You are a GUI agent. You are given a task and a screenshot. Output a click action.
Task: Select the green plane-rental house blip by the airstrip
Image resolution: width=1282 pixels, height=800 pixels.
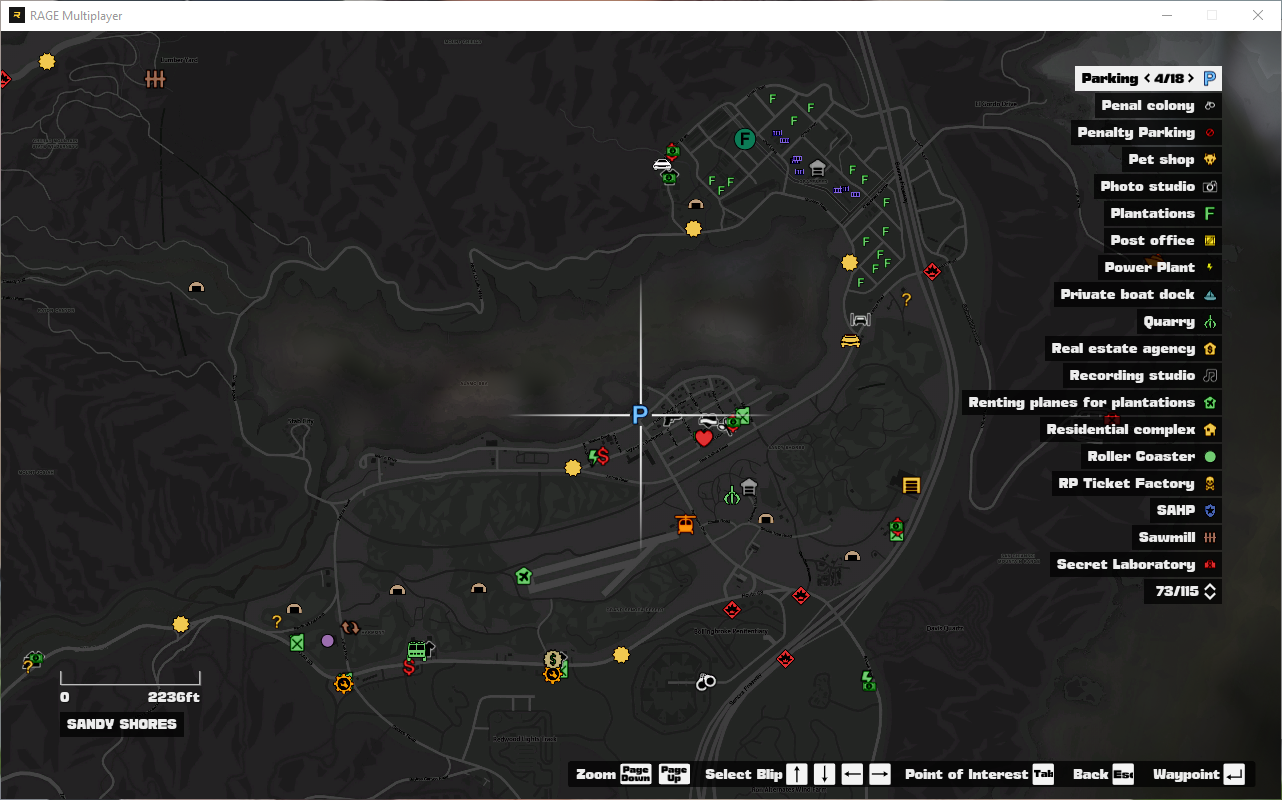pos(523,575)
